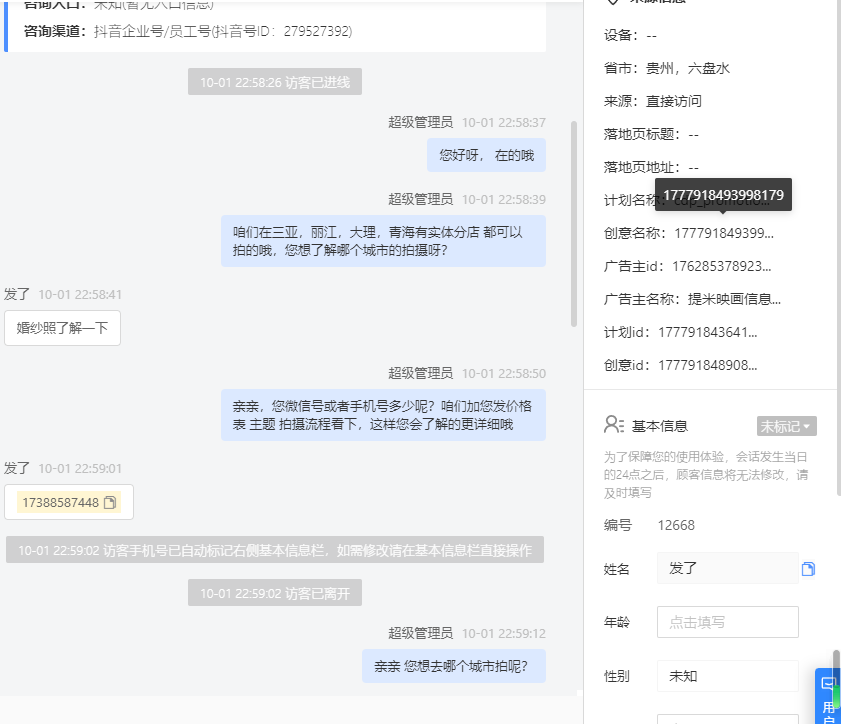
Task: Click the 落地页标题 row
Action: (651, 134)
